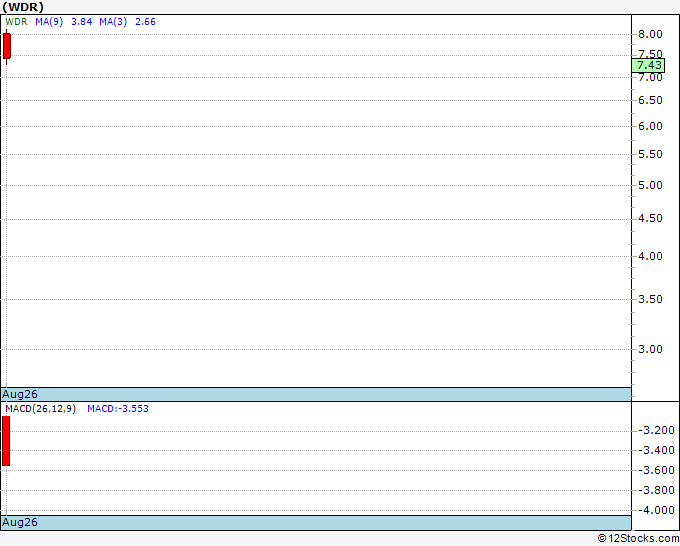This screenshot has height=546, width=680.
Task: Click the -3.800 MACD axis label
Action: coord(656,490)
